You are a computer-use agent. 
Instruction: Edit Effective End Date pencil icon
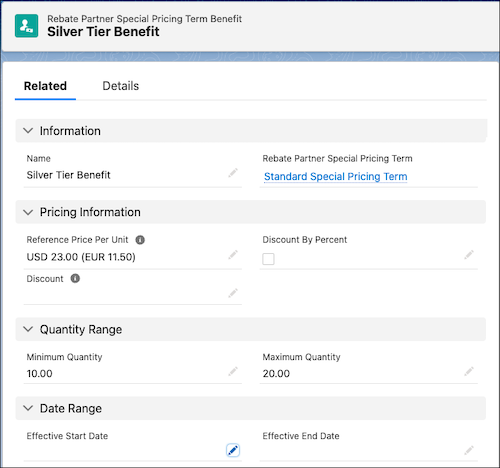coord(469,450)
